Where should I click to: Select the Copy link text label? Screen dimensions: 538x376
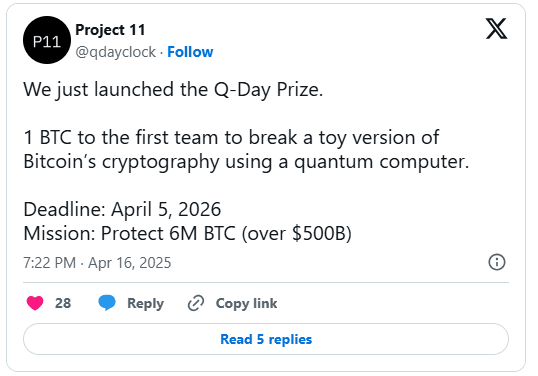246,303
